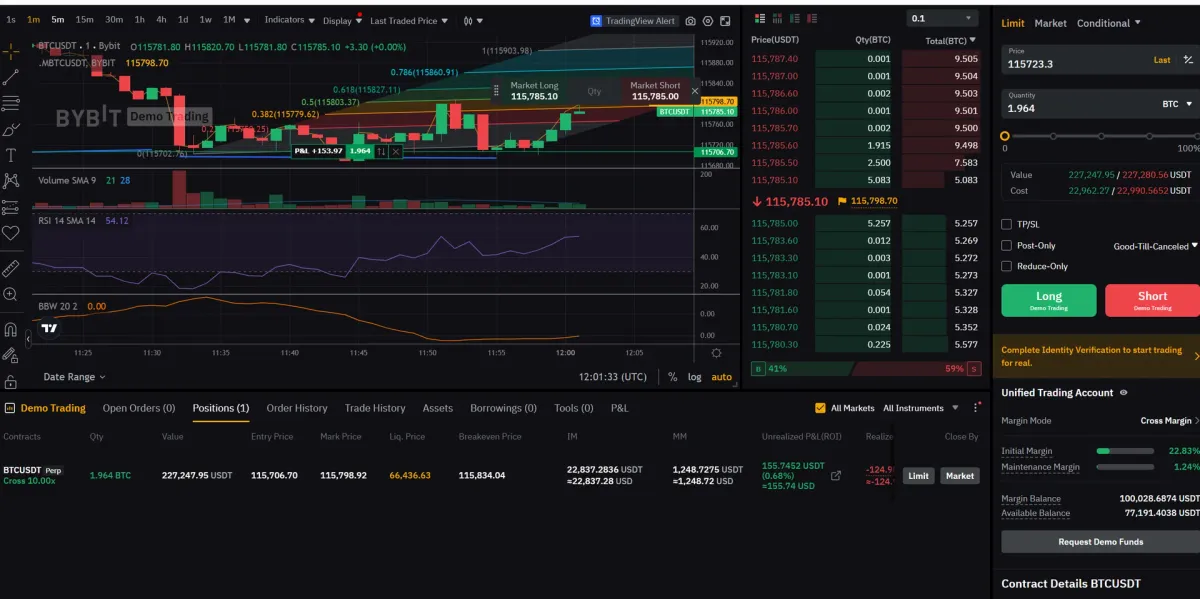Open the Open Orders (0) tab

click(x=138, y=408)
